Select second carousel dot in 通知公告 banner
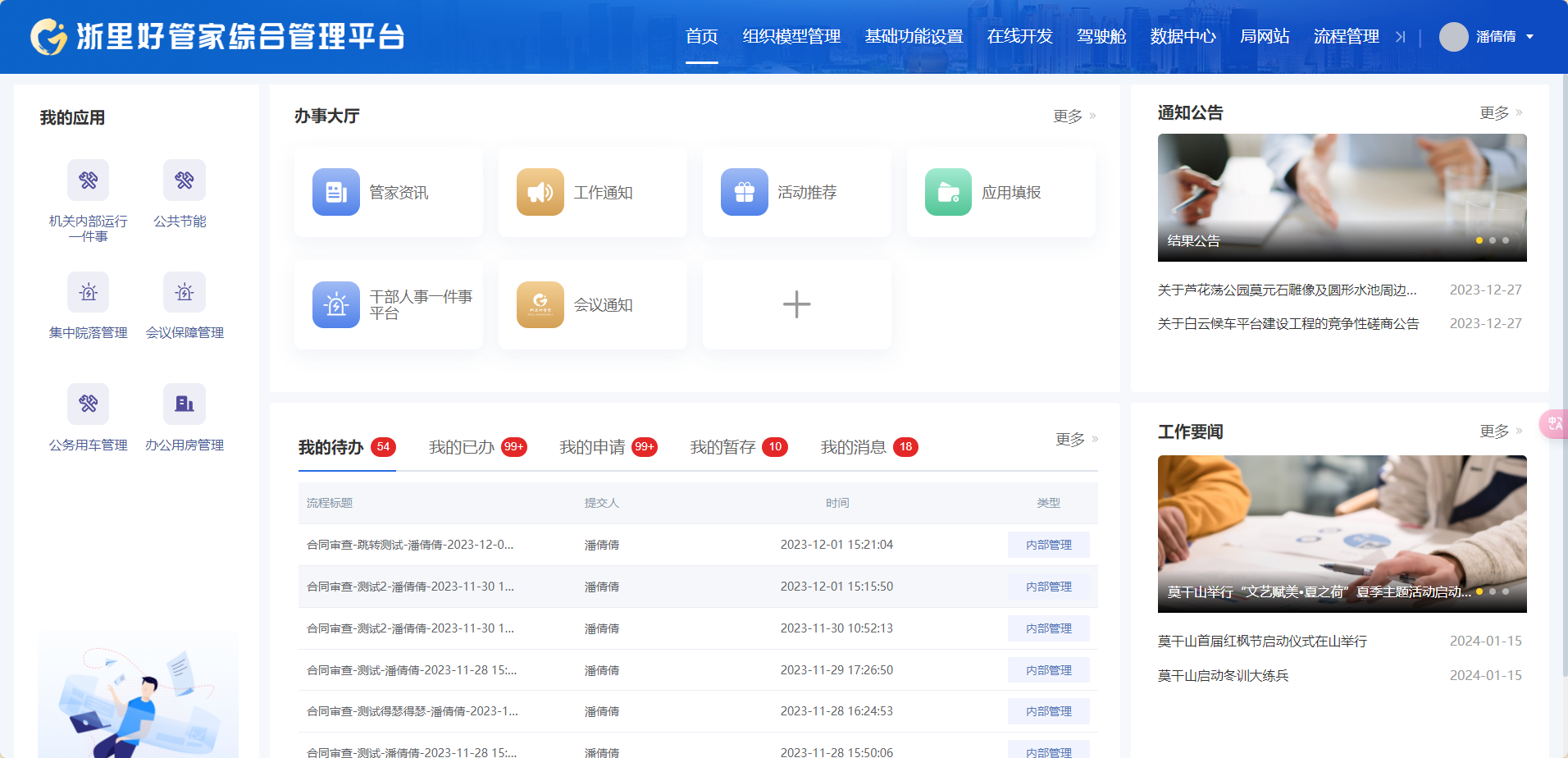 click(x=1493, y=240)
